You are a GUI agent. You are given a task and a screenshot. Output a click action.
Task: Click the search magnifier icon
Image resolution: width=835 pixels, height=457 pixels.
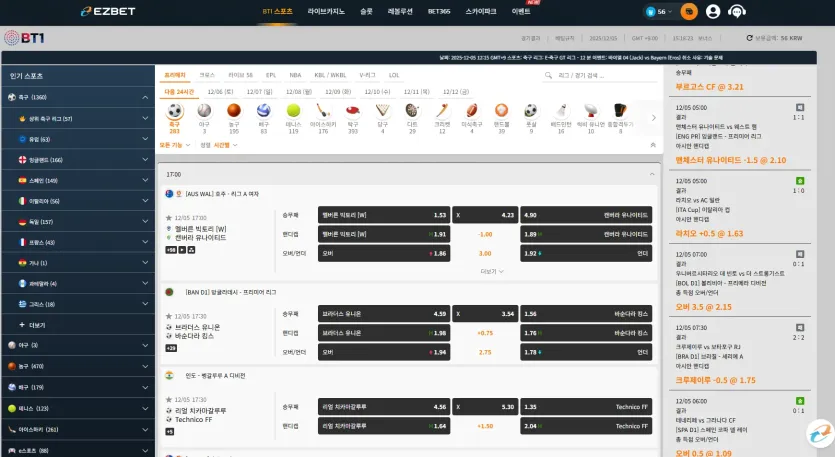pos(549,76)
